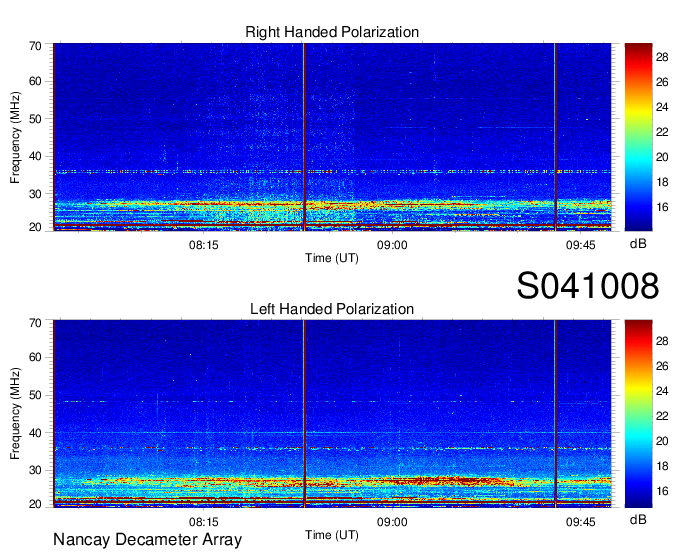Click the 'Left Handed Polarization' title
Screen dimensions: 680x552
(x=332, y=309)
